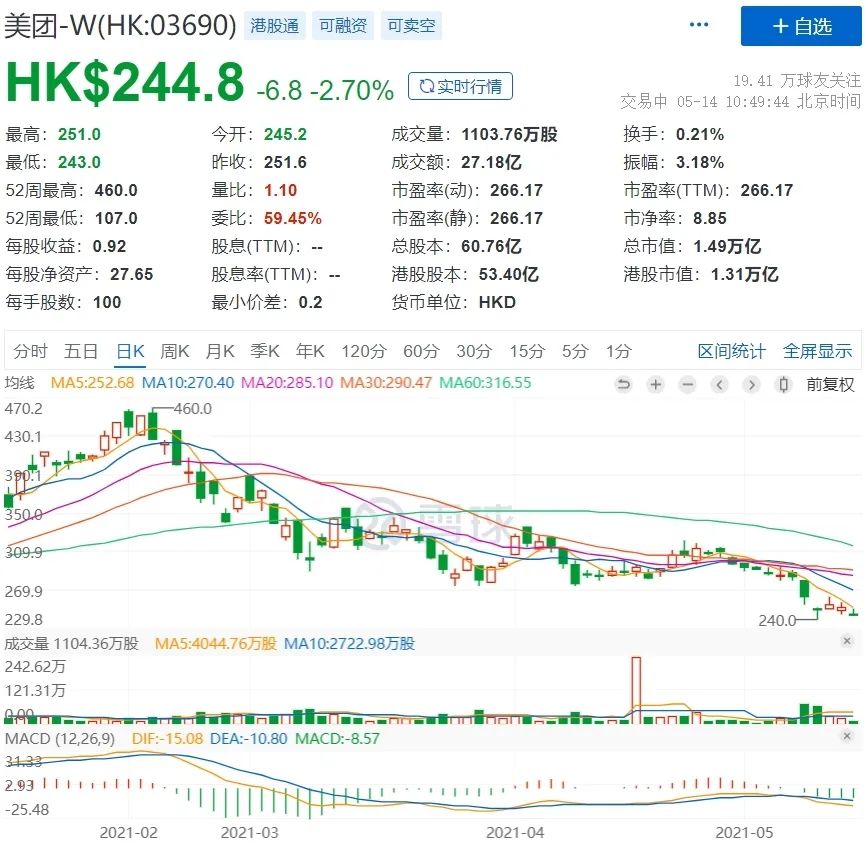The image size is (865, 848).
Task: Click the tallest volume bar in chart
Action: coord(636,690)
